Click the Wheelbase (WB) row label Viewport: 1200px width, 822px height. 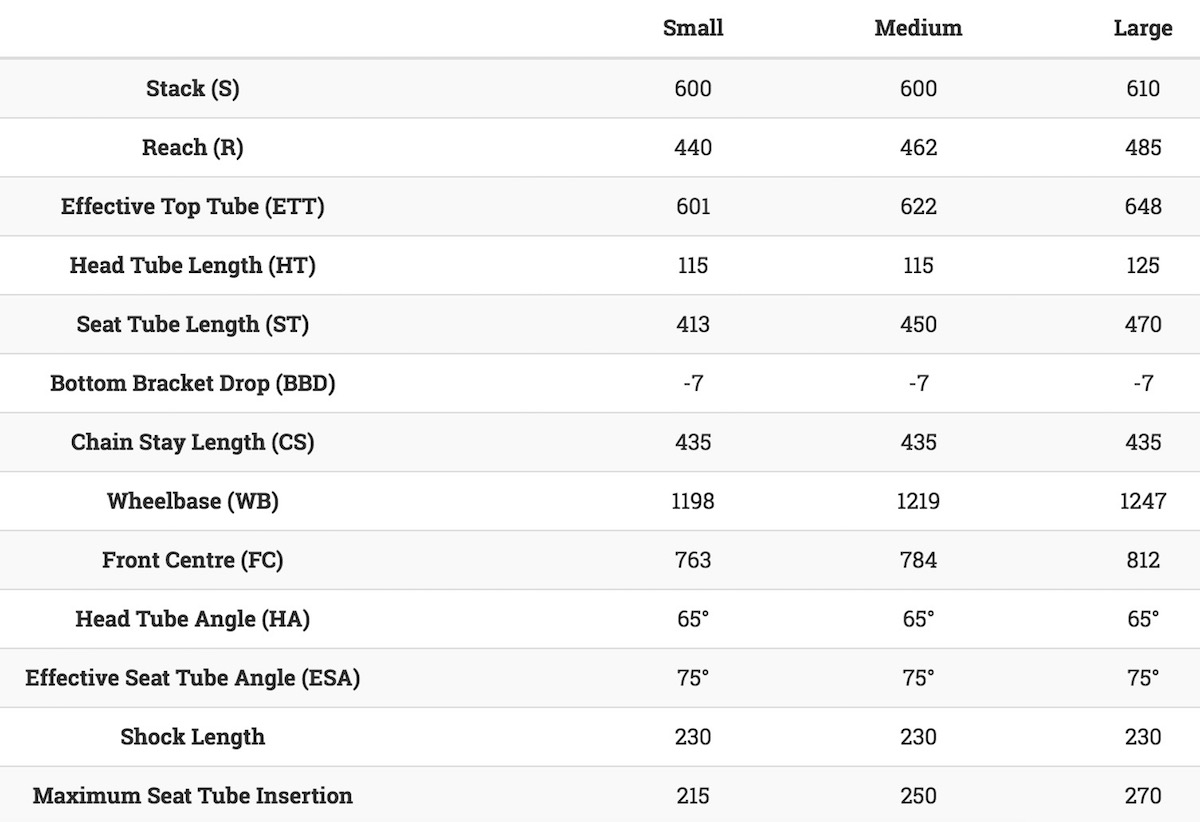pyautogui.click(x=193, y=501)
